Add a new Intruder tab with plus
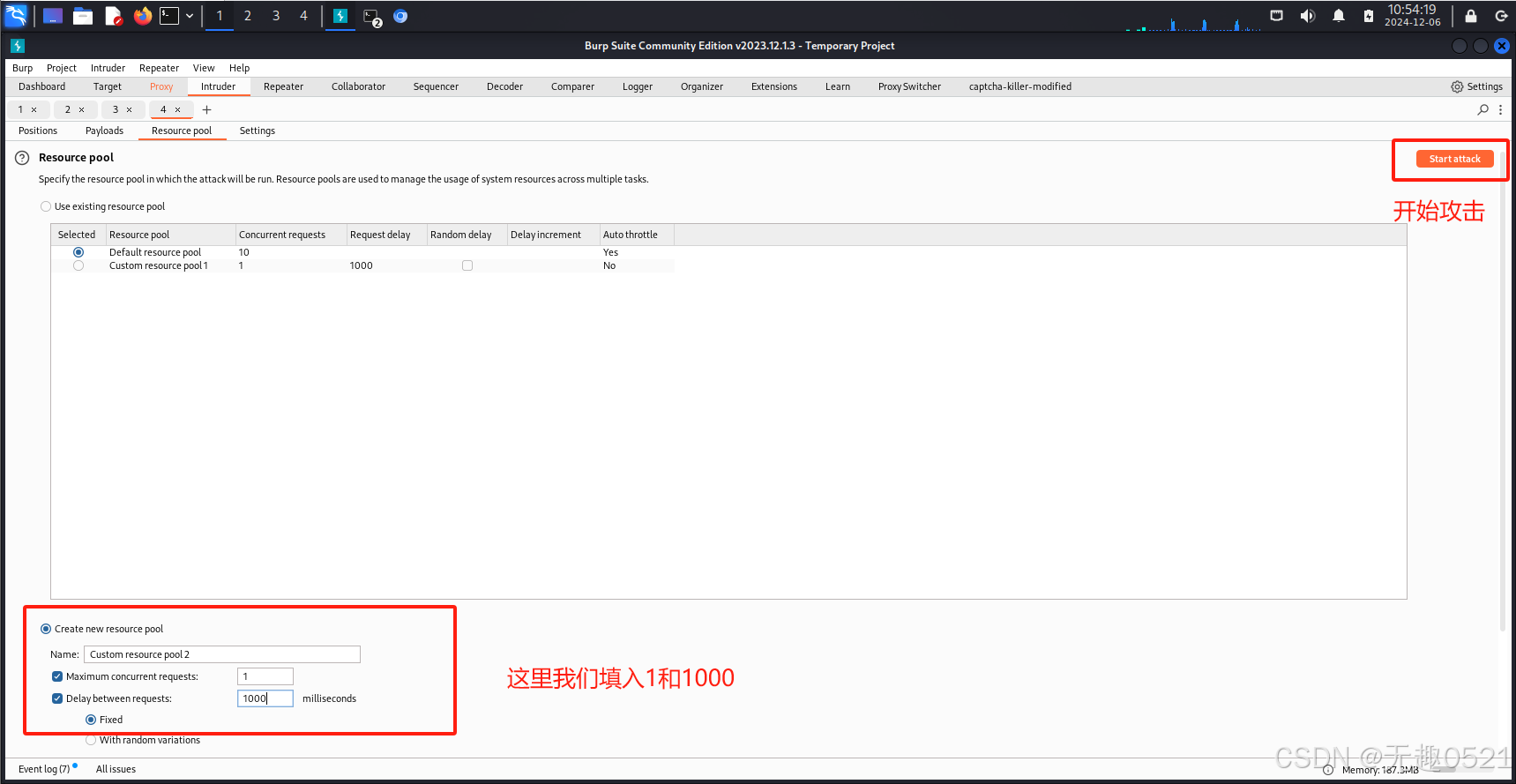Screen dimensions: 1516x784 pyautogui.click(x=207, y=110)
